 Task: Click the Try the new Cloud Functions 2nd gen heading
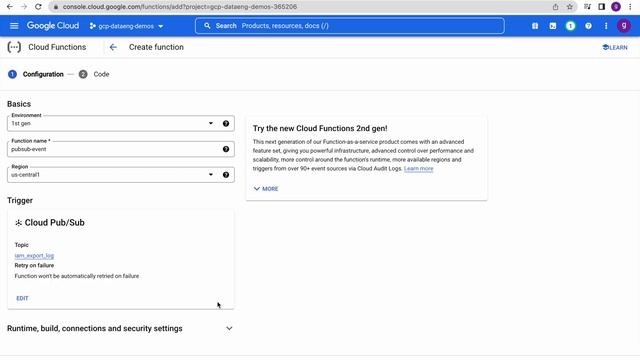[x=320, y=128]
